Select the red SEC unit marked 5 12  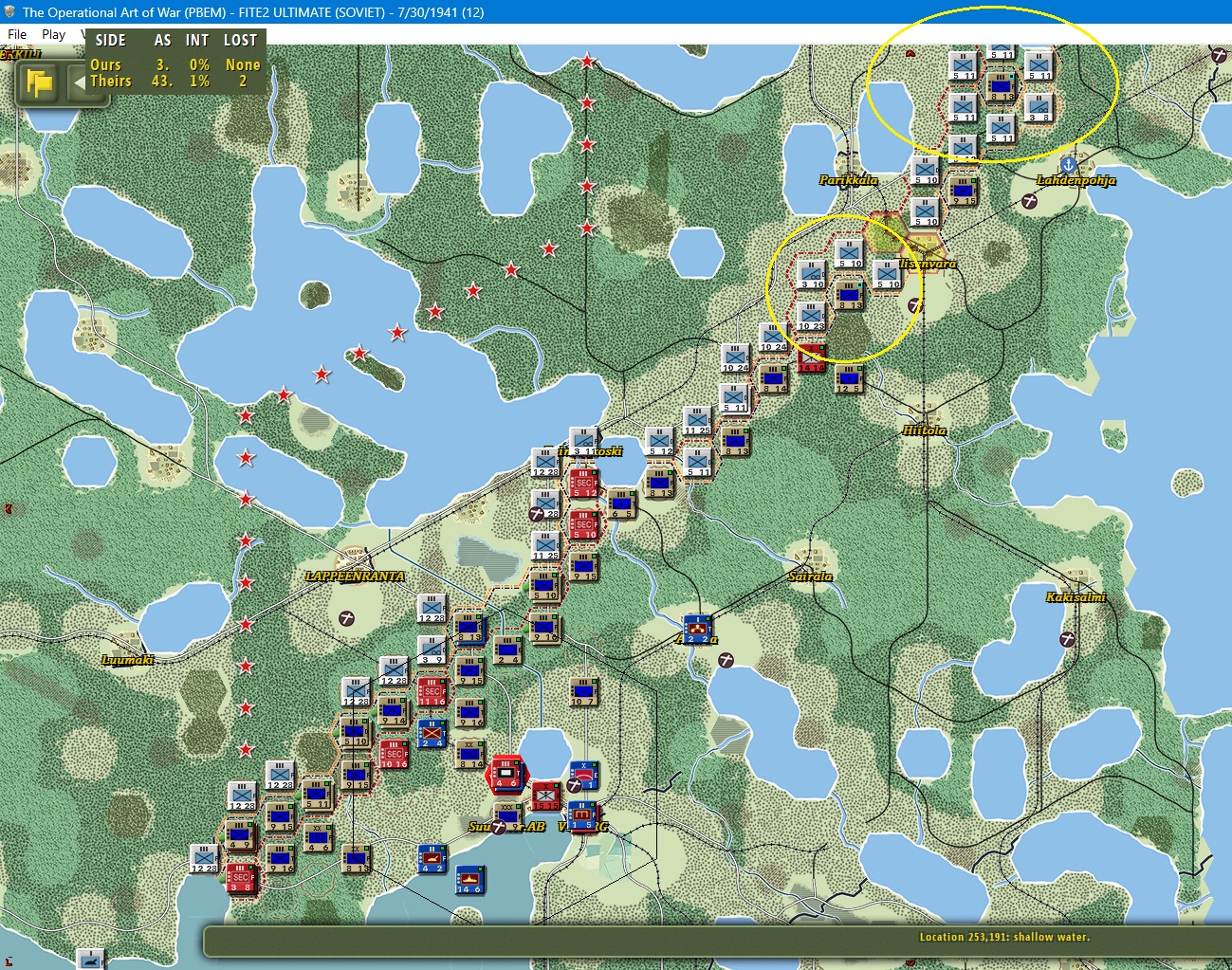(583, 483)
